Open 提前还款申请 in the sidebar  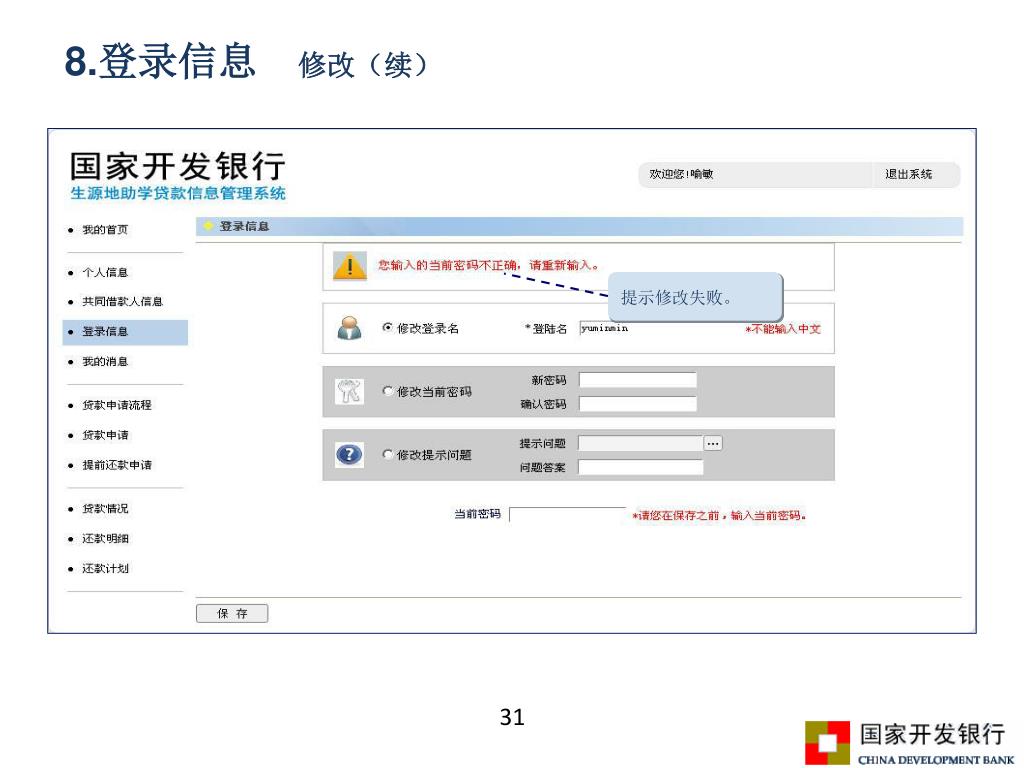(x=117, y=465)
